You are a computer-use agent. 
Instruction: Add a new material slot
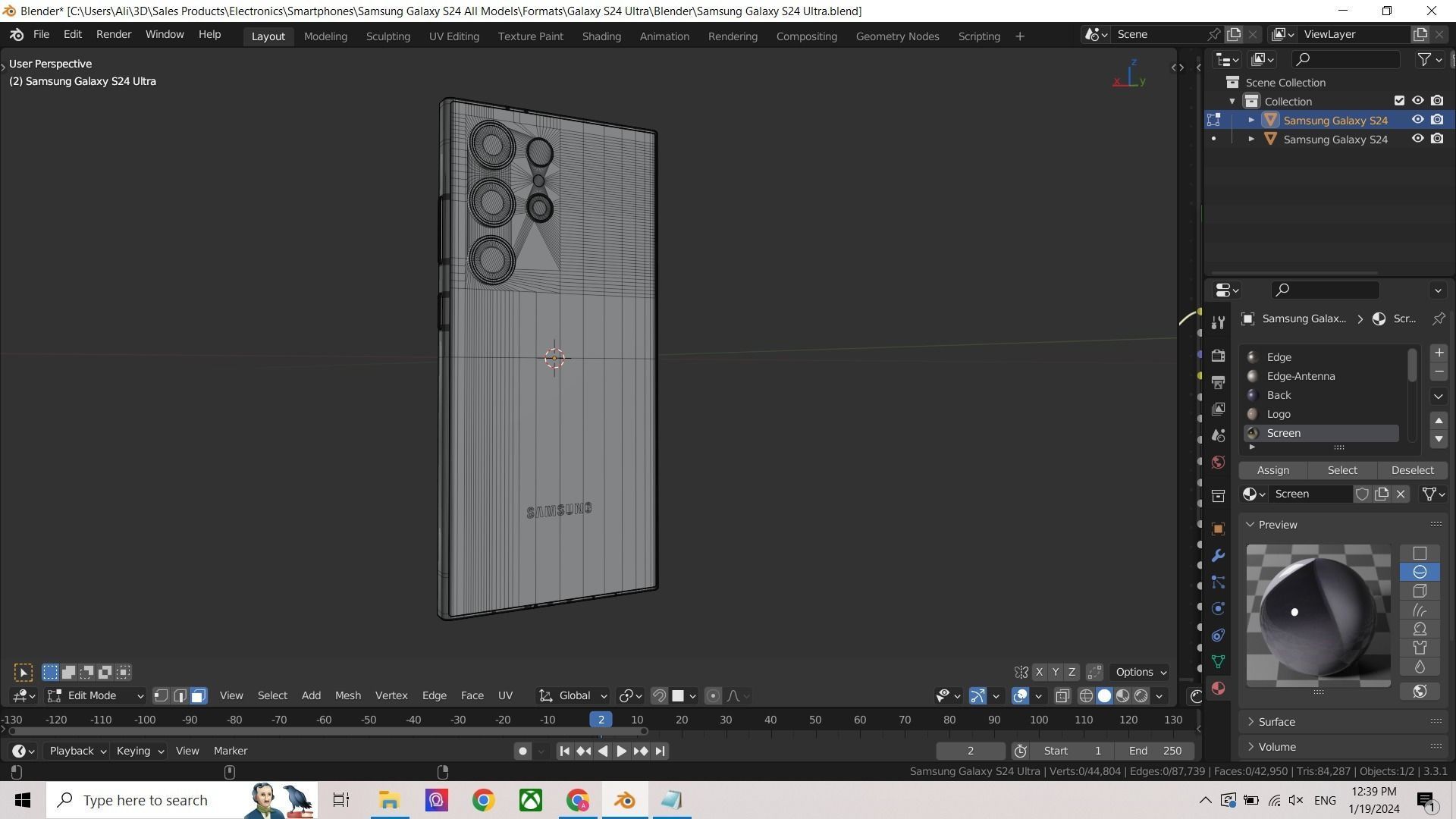pyautogui.click(x=1439, y=353)
